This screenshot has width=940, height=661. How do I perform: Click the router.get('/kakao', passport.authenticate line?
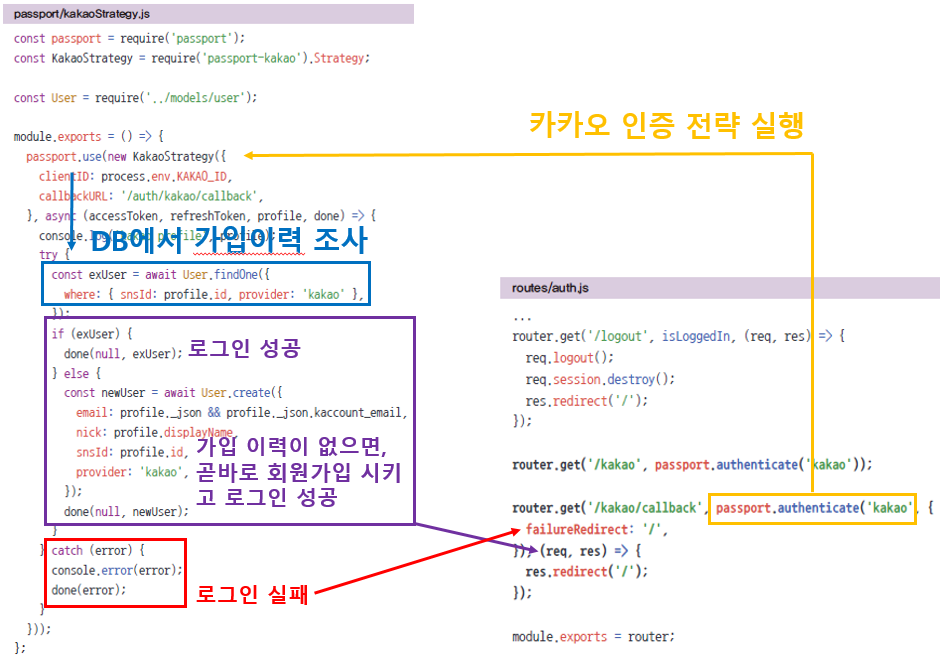(x=692, y=464)
